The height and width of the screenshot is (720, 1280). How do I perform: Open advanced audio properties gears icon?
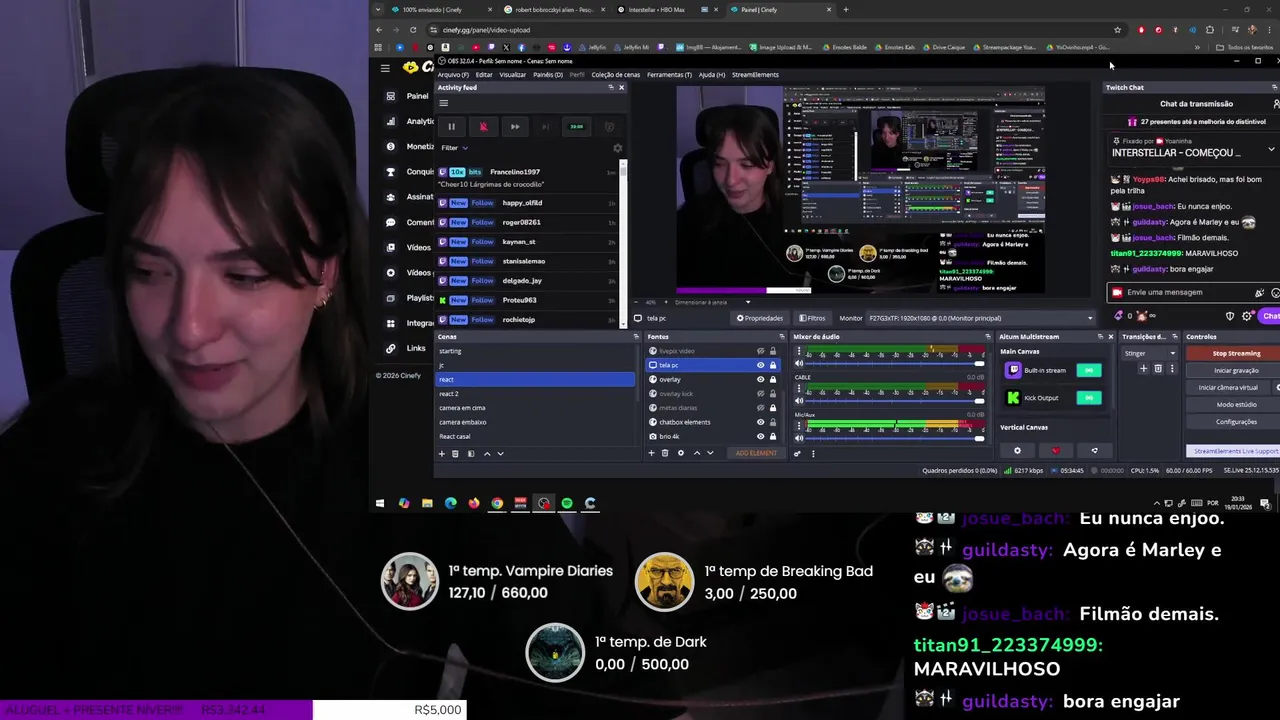(797, 453)
